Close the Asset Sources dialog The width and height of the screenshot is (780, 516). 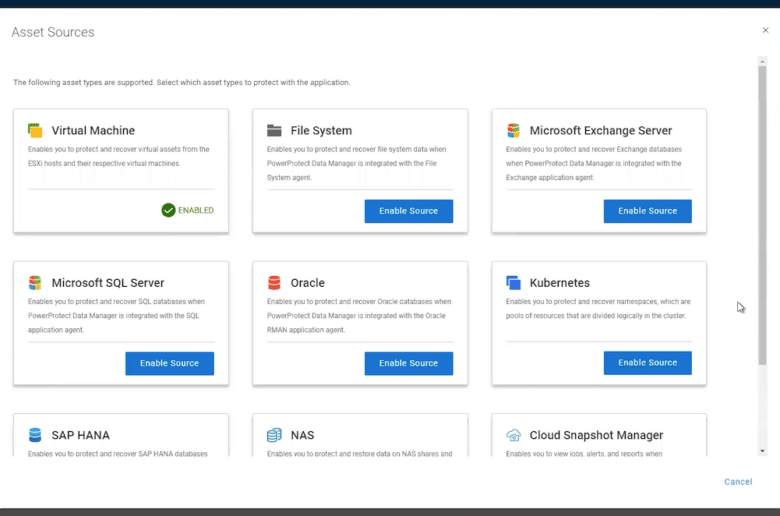(765, 30)
